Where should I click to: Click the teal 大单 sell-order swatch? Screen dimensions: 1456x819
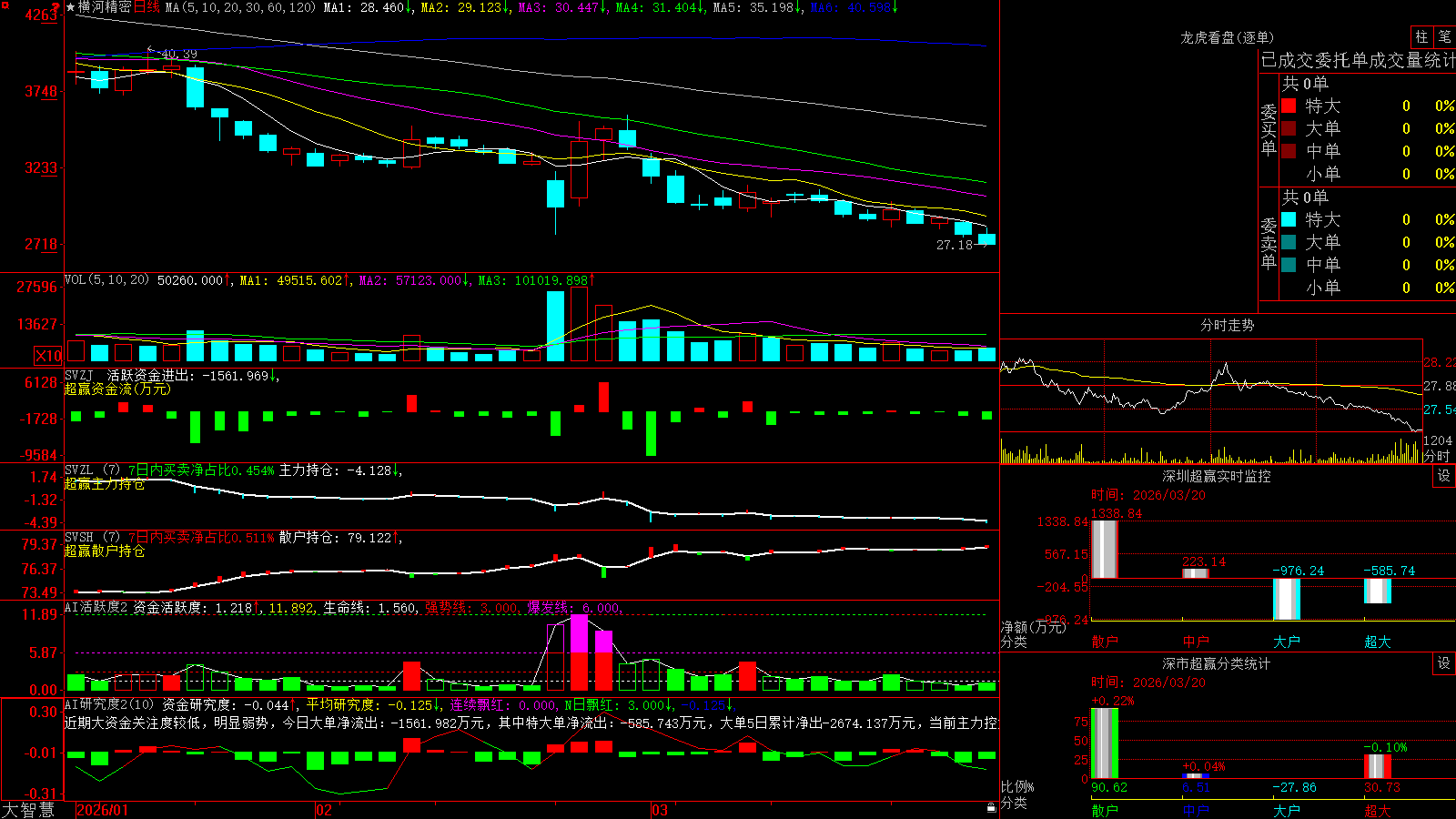1289,242
